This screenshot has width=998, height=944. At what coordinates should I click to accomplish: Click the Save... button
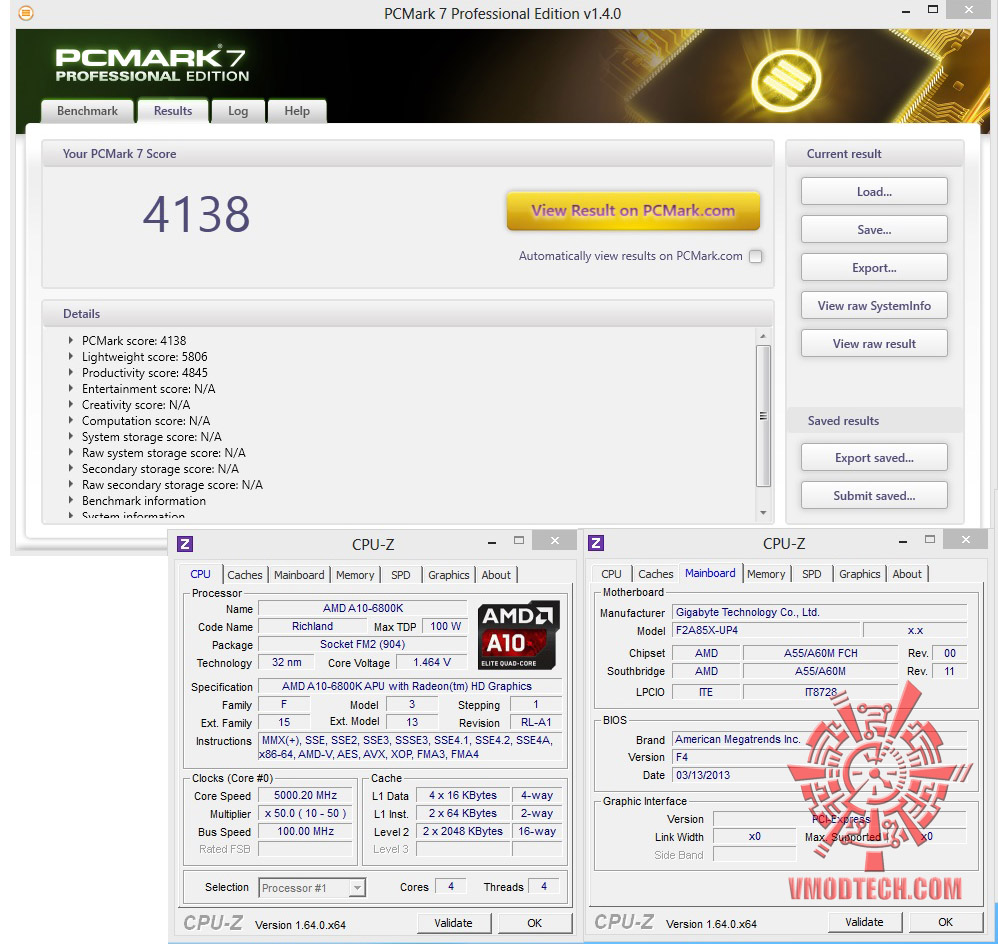[x=874, y=230]
